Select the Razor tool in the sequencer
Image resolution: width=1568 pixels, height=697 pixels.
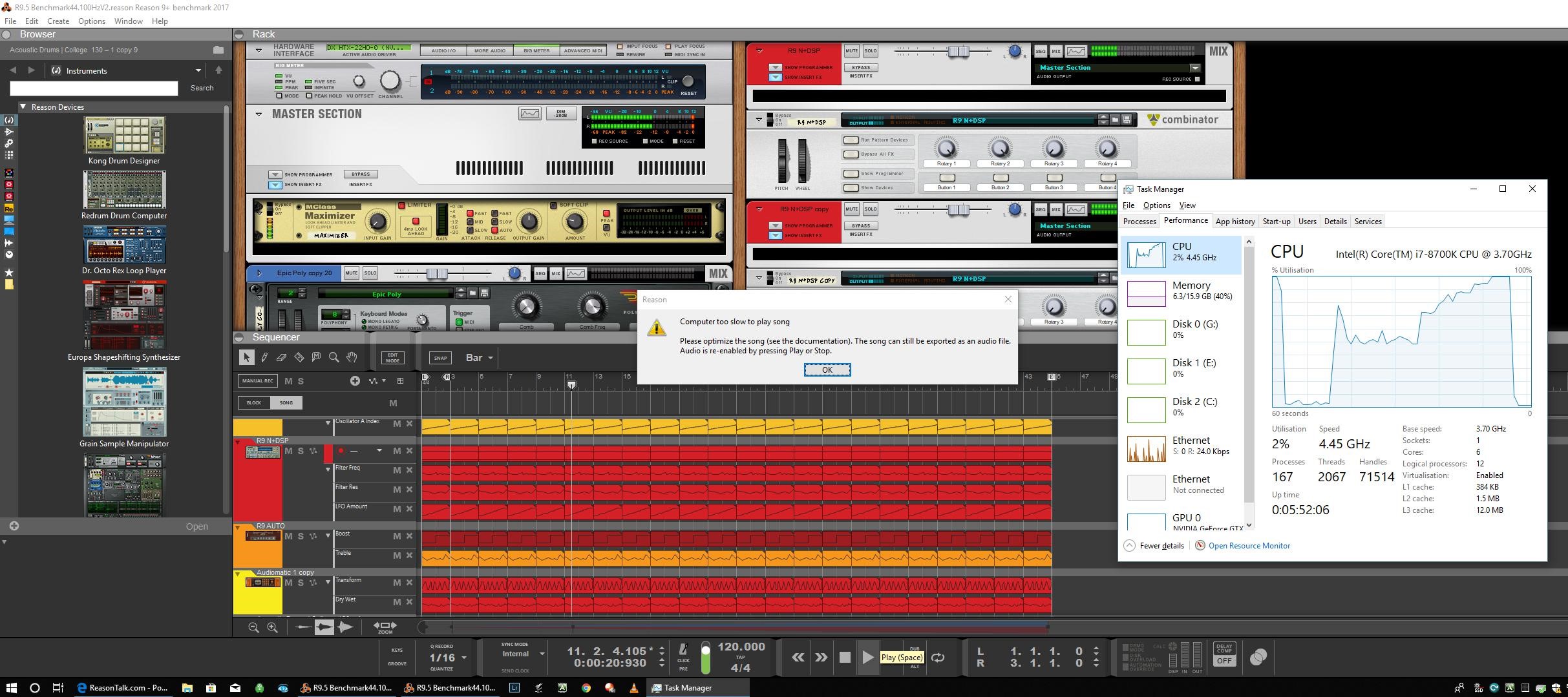[x=299, y=357]
